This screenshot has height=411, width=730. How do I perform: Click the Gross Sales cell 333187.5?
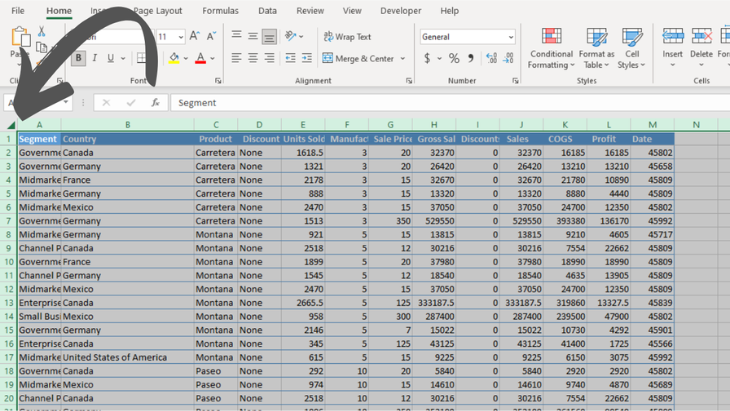click(x=434, y=303)
